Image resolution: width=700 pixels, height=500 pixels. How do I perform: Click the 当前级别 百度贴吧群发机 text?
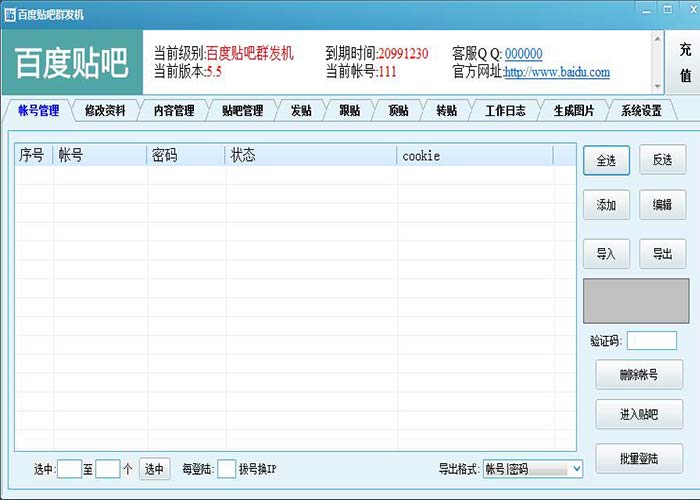224,54
